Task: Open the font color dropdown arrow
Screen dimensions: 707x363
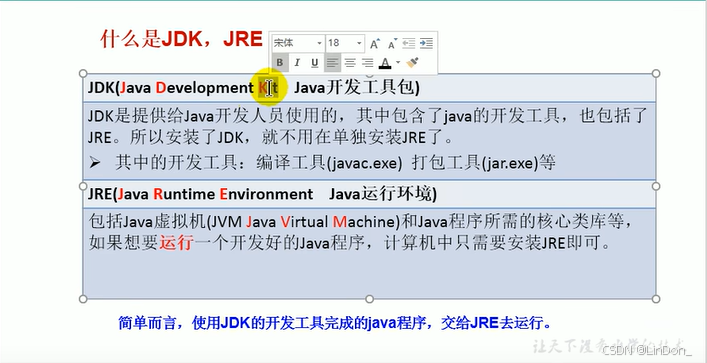Action: [398, 62]
